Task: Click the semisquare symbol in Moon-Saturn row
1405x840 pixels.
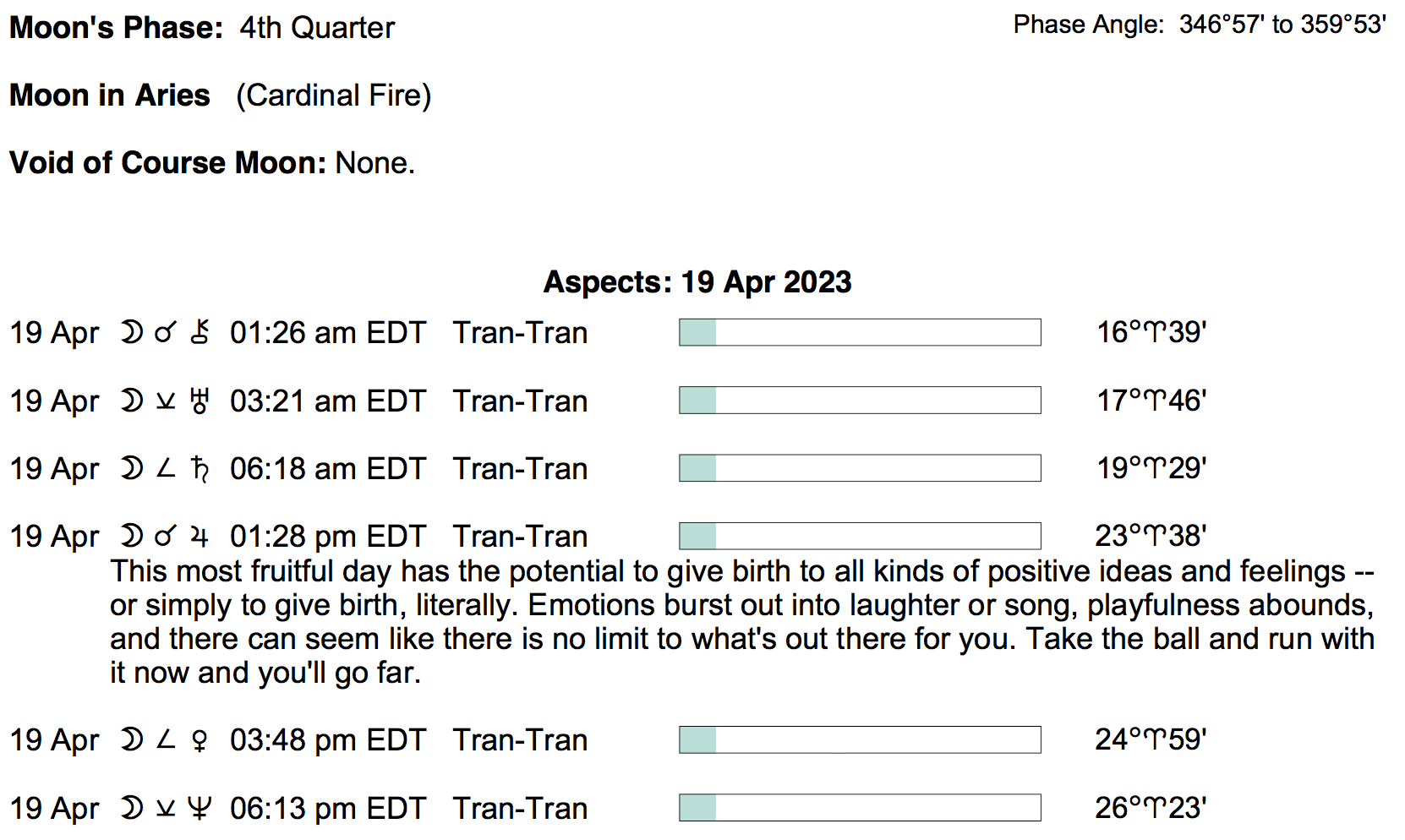Action: click(x=166, y=468)
